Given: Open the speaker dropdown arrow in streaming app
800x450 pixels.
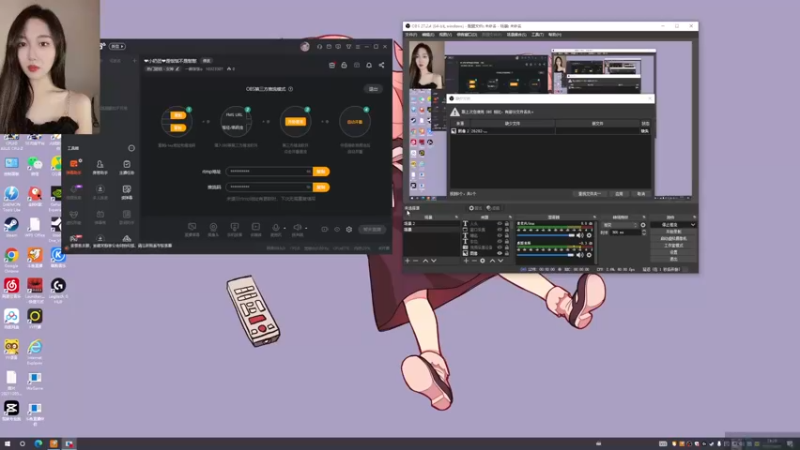Looking at the screenshot, I should point(306,228).
